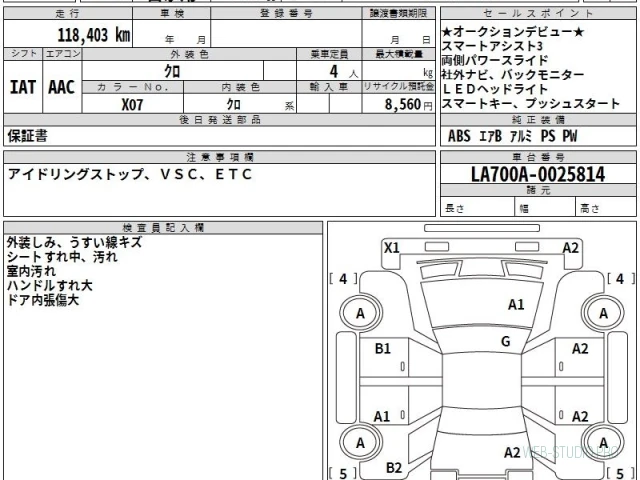Click the 純正装備 header
The height and width of the screenshot is (480, 640).
click(538, 120)
